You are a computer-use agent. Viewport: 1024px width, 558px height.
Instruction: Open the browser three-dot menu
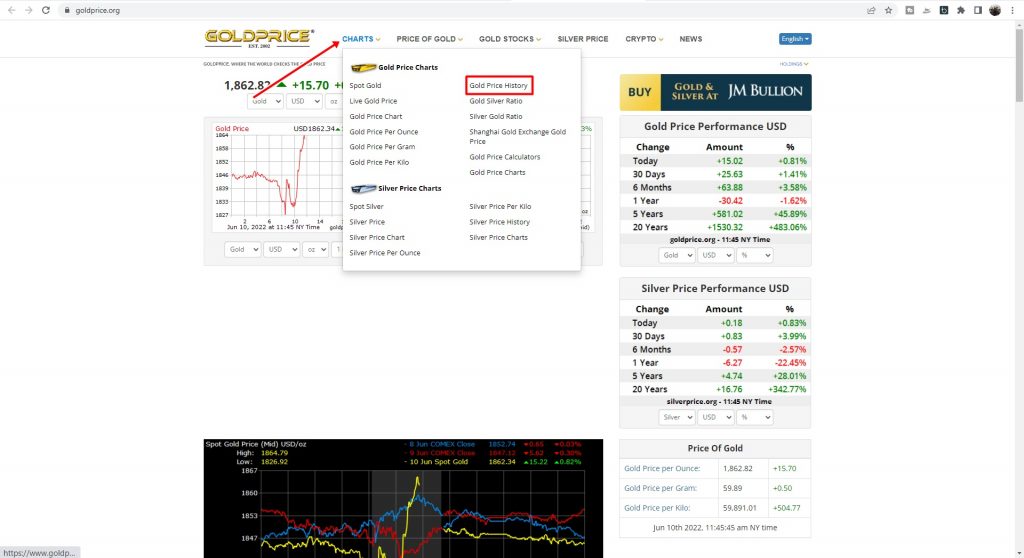[1014, 10]
